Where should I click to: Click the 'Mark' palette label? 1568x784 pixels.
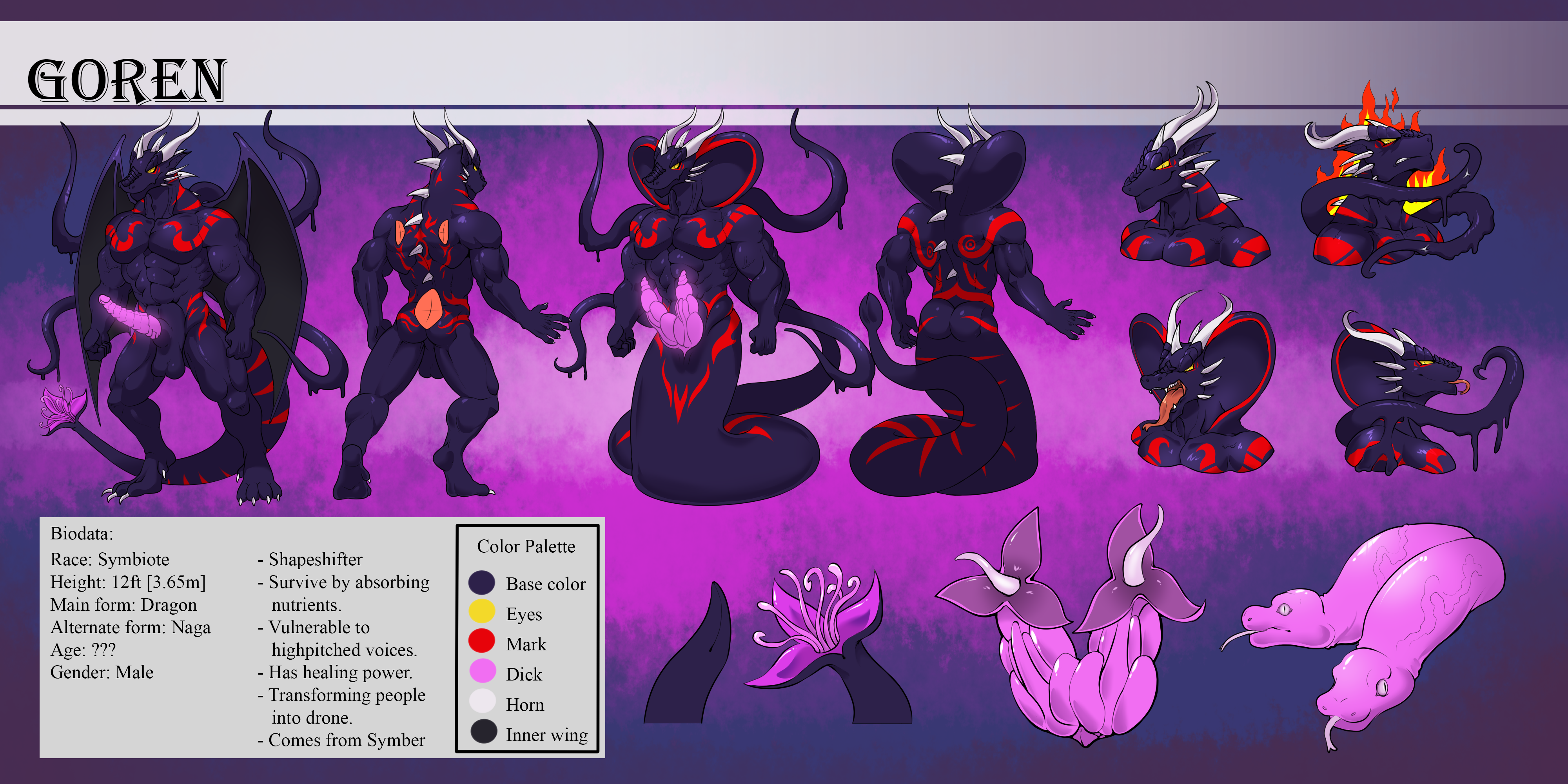click(x=526, y=644)
